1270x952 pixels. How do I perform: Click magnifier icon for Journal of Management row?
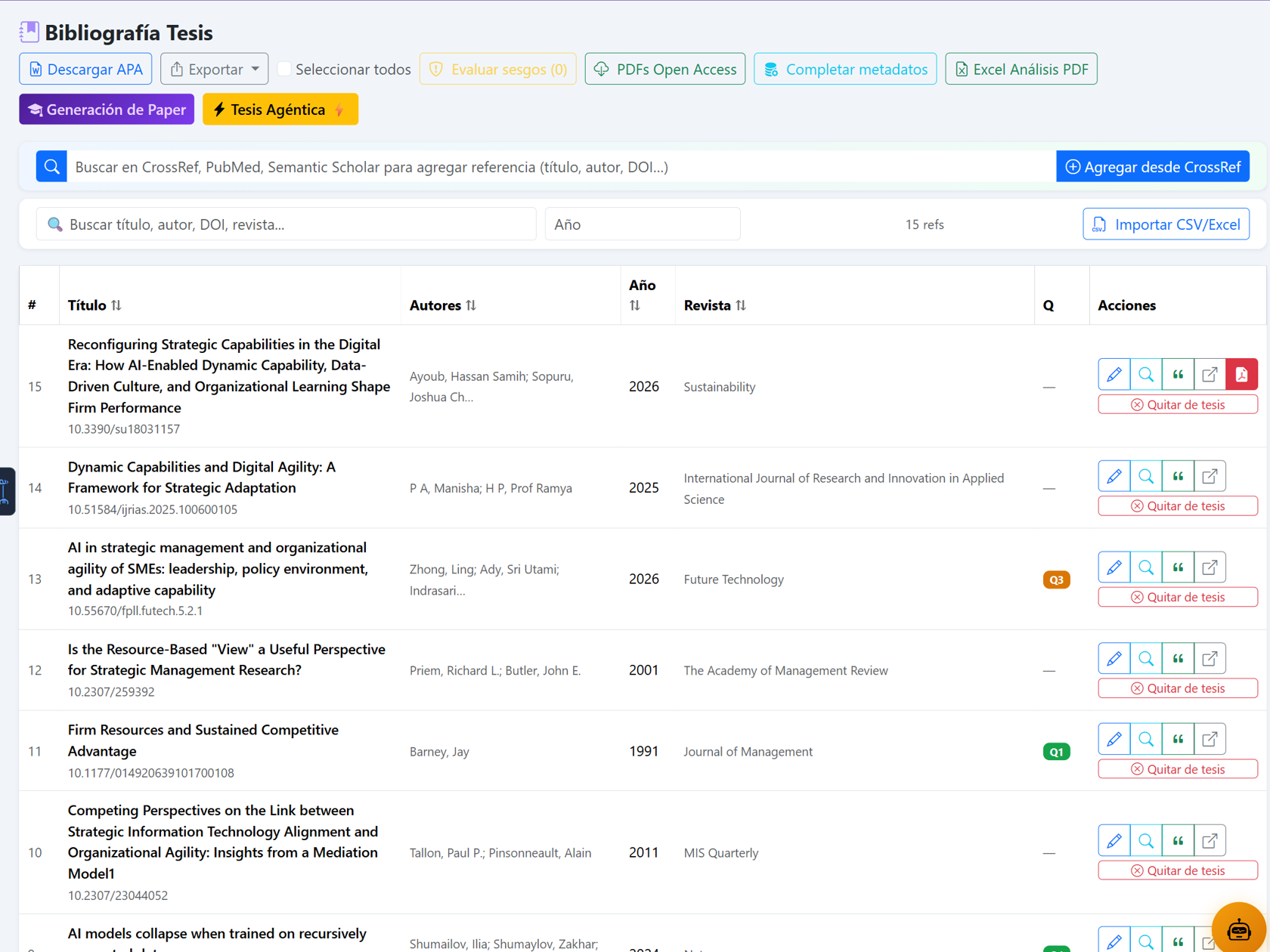point(1146,739)
